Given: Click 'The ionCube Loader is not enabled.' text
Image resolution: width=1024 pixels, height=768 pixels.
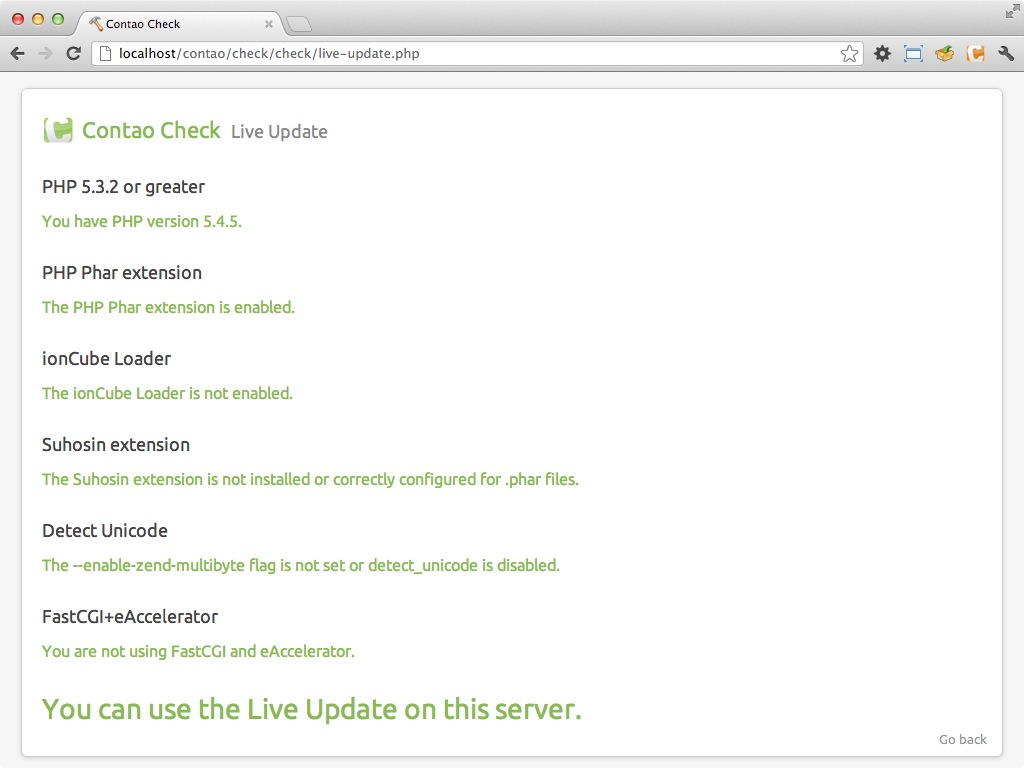Looking at the screenshot, I should tap(167, 393).
